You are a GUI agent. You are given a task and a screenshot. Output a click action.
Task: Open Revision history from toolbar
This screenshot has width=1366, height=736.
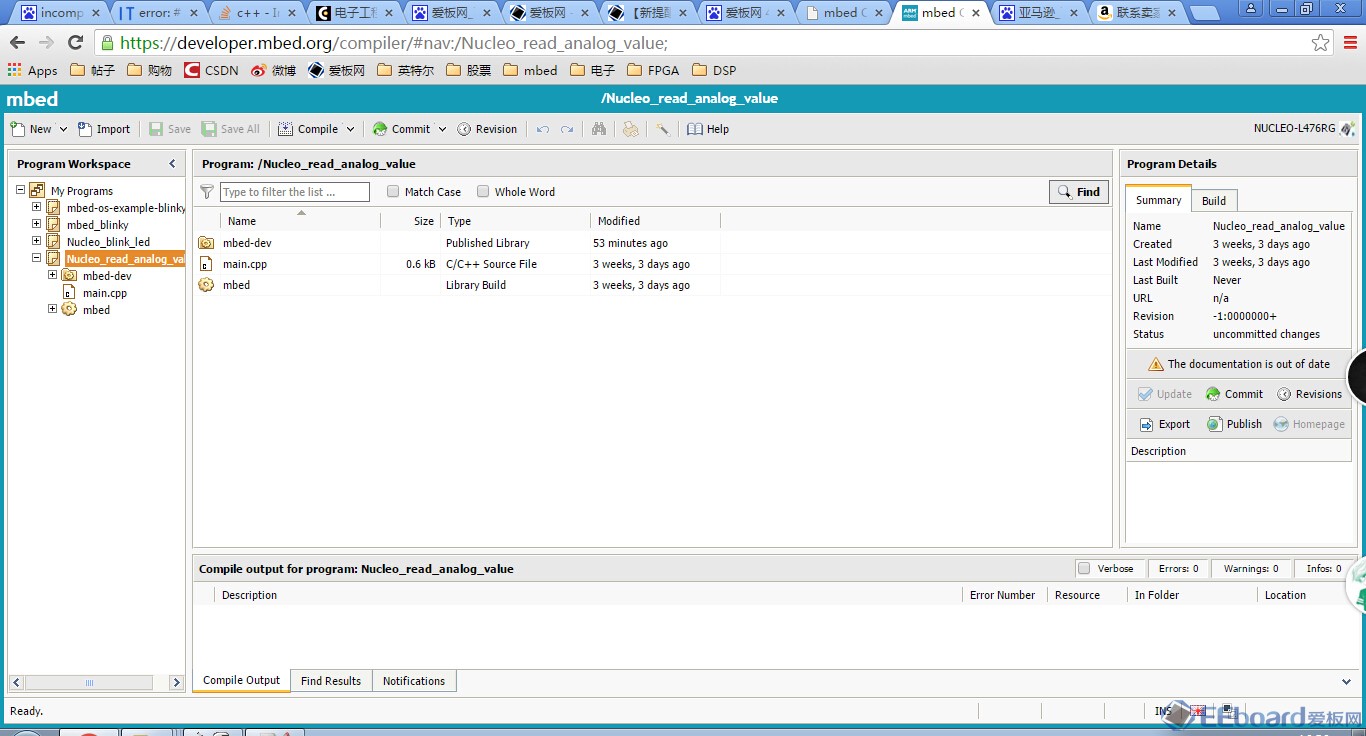[487, 129]
